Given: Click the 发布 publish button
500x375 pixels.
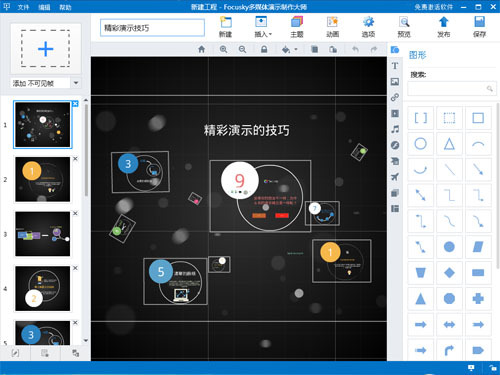Looking at the screenshot, I should click(x=443, y=27).
